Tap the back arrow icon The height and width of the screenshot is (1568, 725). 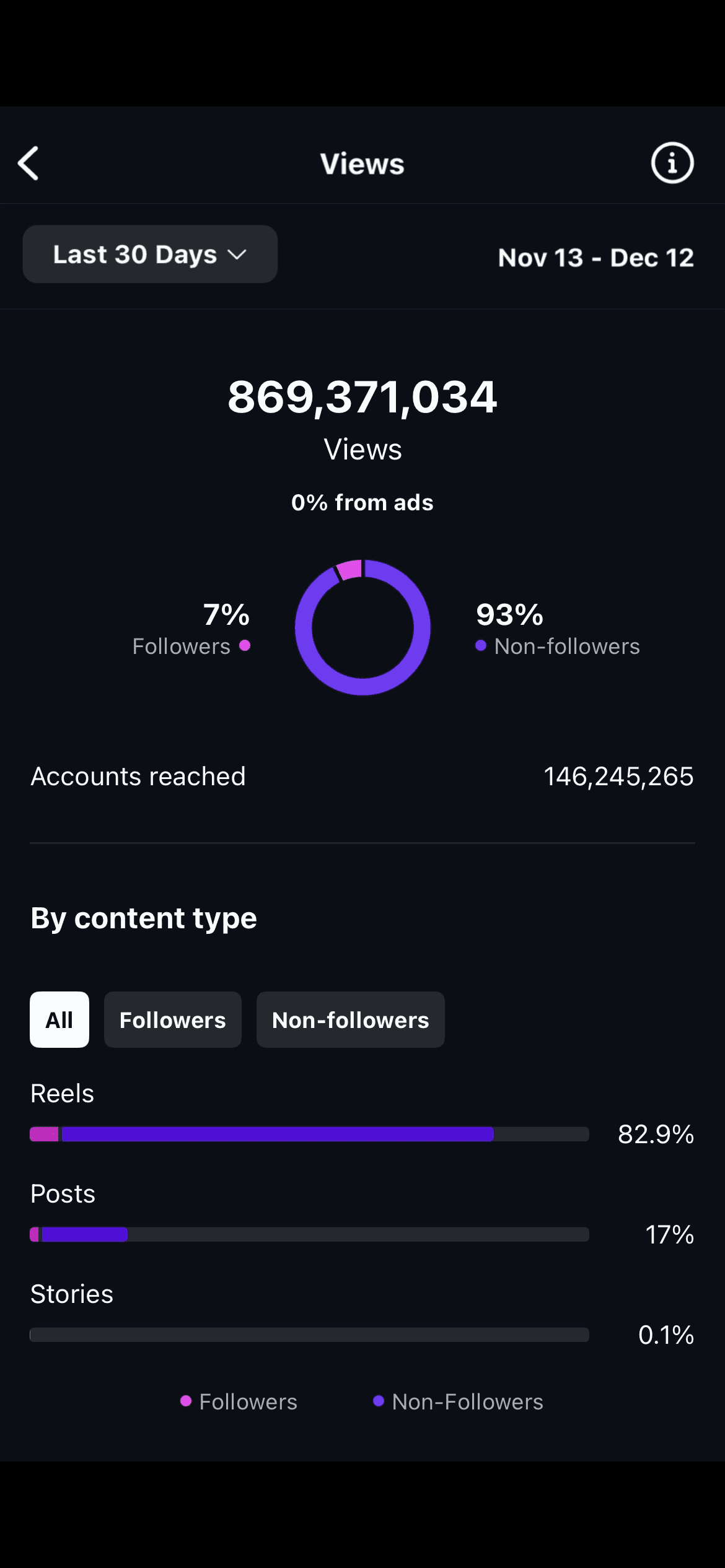[29, 163]
